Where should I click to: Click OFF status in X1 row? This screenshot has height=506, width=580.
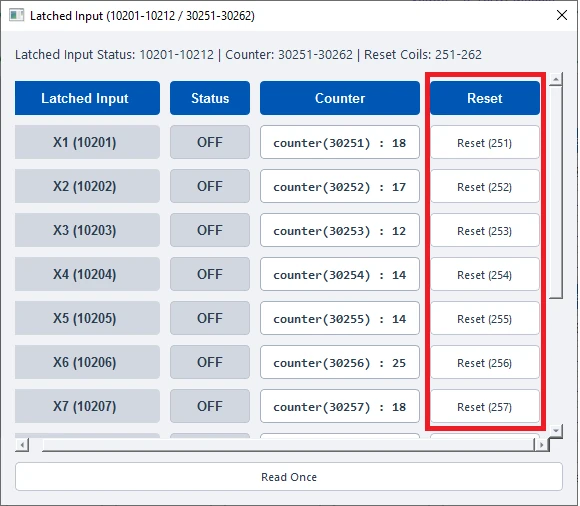[210, 142]
